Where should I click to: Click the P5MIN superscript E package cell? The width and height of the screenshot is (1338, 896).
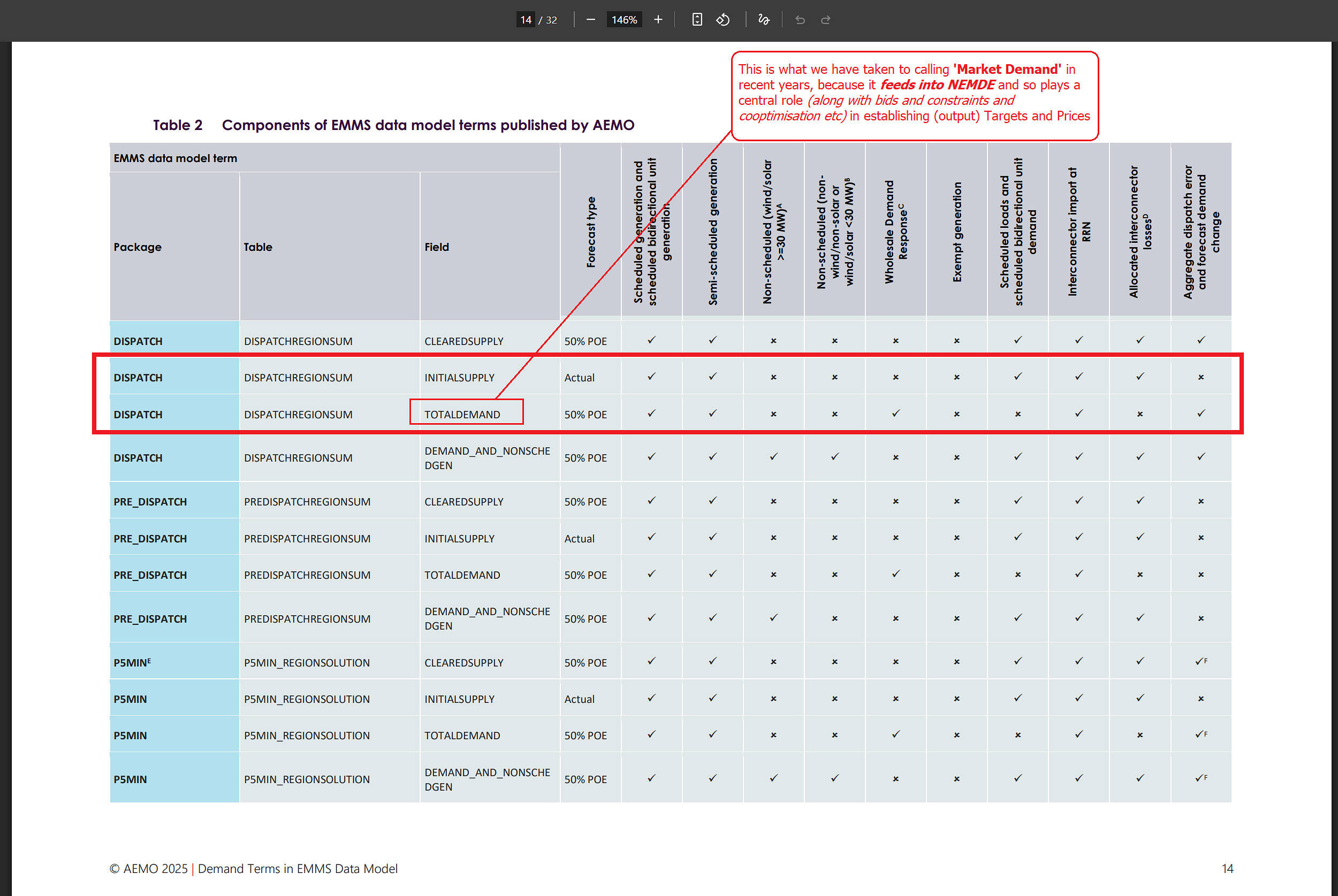click(x=133, y=663)
